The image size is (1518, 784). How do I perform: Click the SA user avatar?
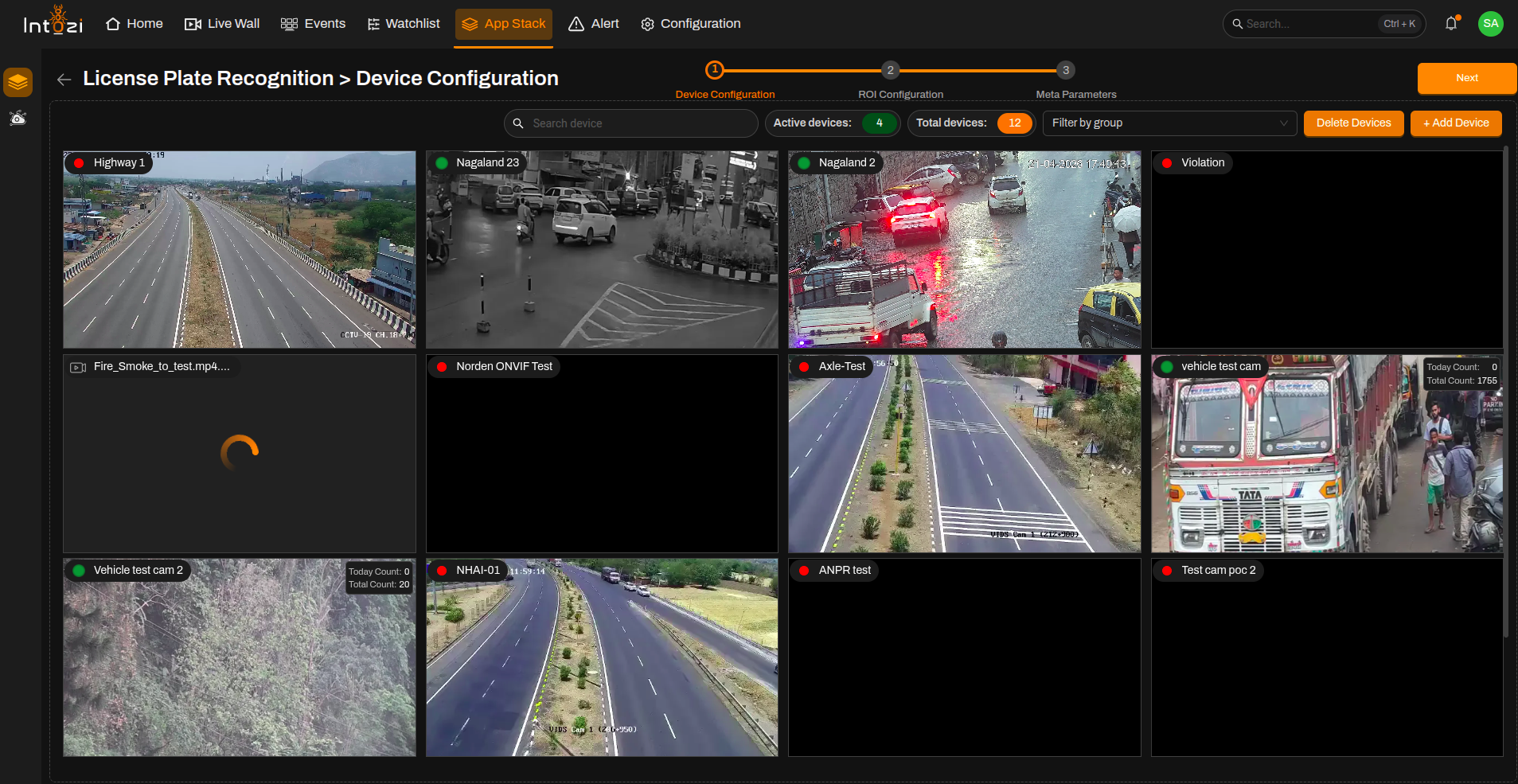coord(1490,24)
